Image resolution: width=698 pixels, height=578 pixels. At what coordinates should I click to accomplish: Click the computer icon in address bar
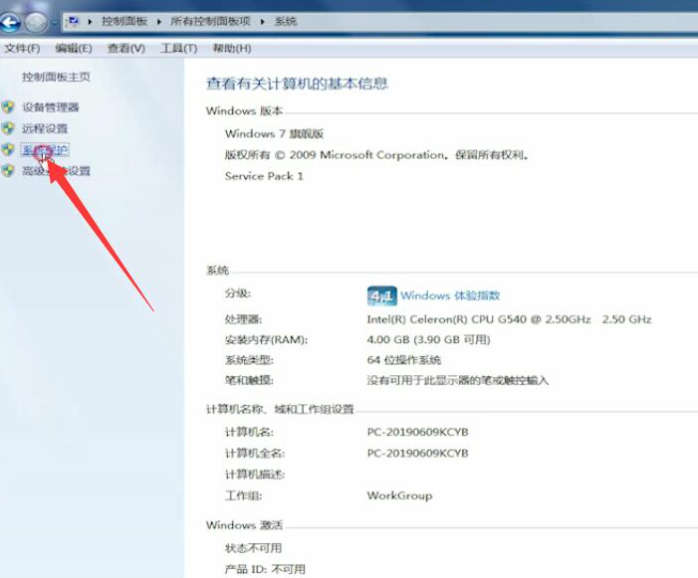[x=73, y=21]
